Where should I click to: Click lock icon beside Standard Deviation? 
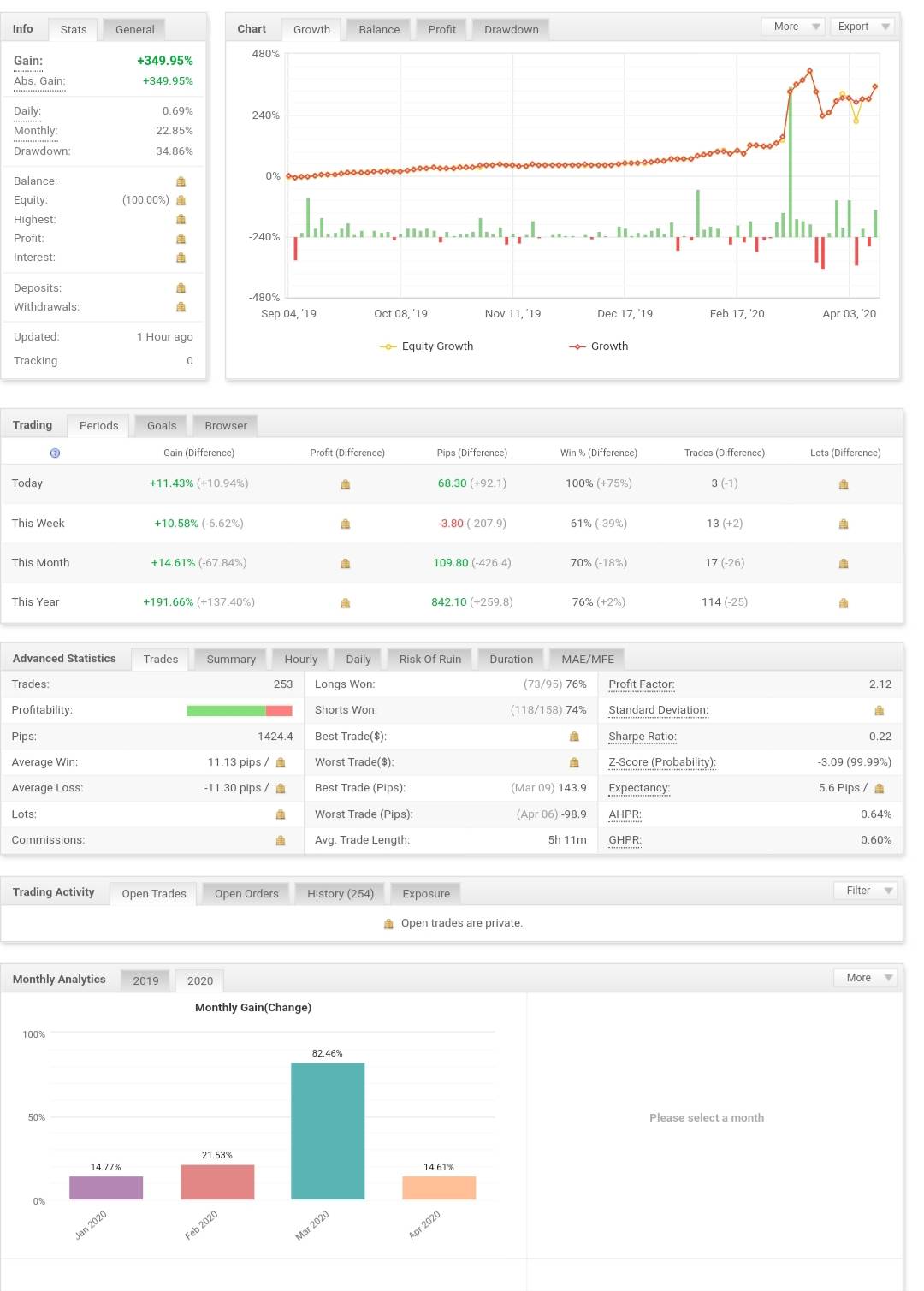pyautogui.click(x=879, y=710)
